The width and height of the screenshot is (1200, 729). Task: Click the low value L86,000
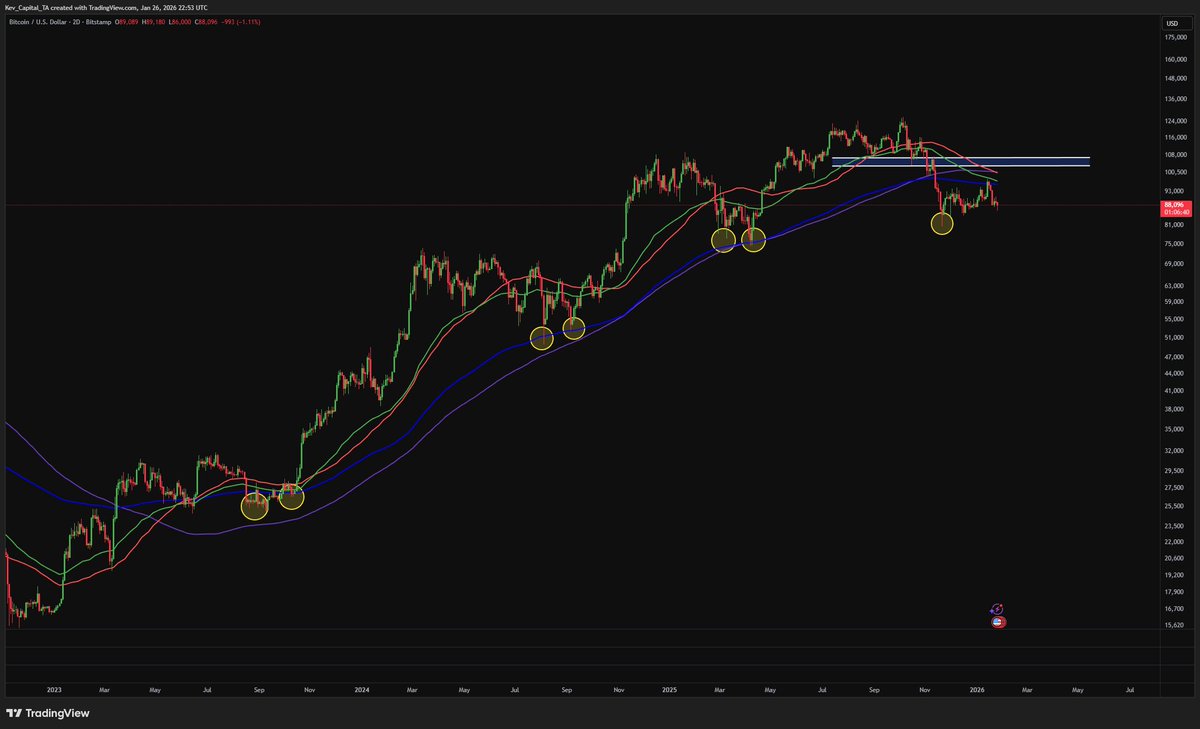(x=180, y=22)
